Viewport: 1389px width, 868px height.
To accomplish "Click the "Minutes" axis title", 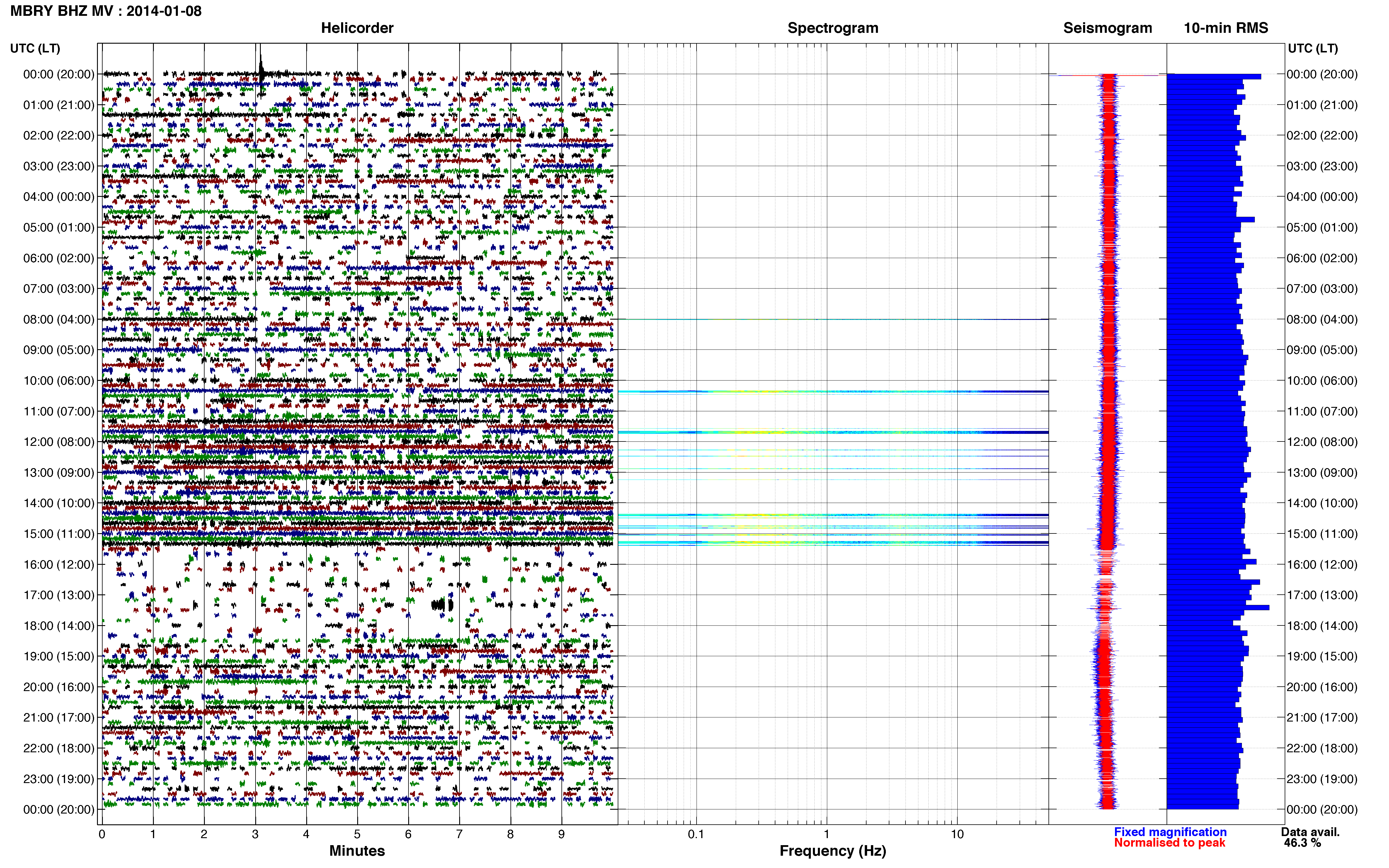I will 357,850.
